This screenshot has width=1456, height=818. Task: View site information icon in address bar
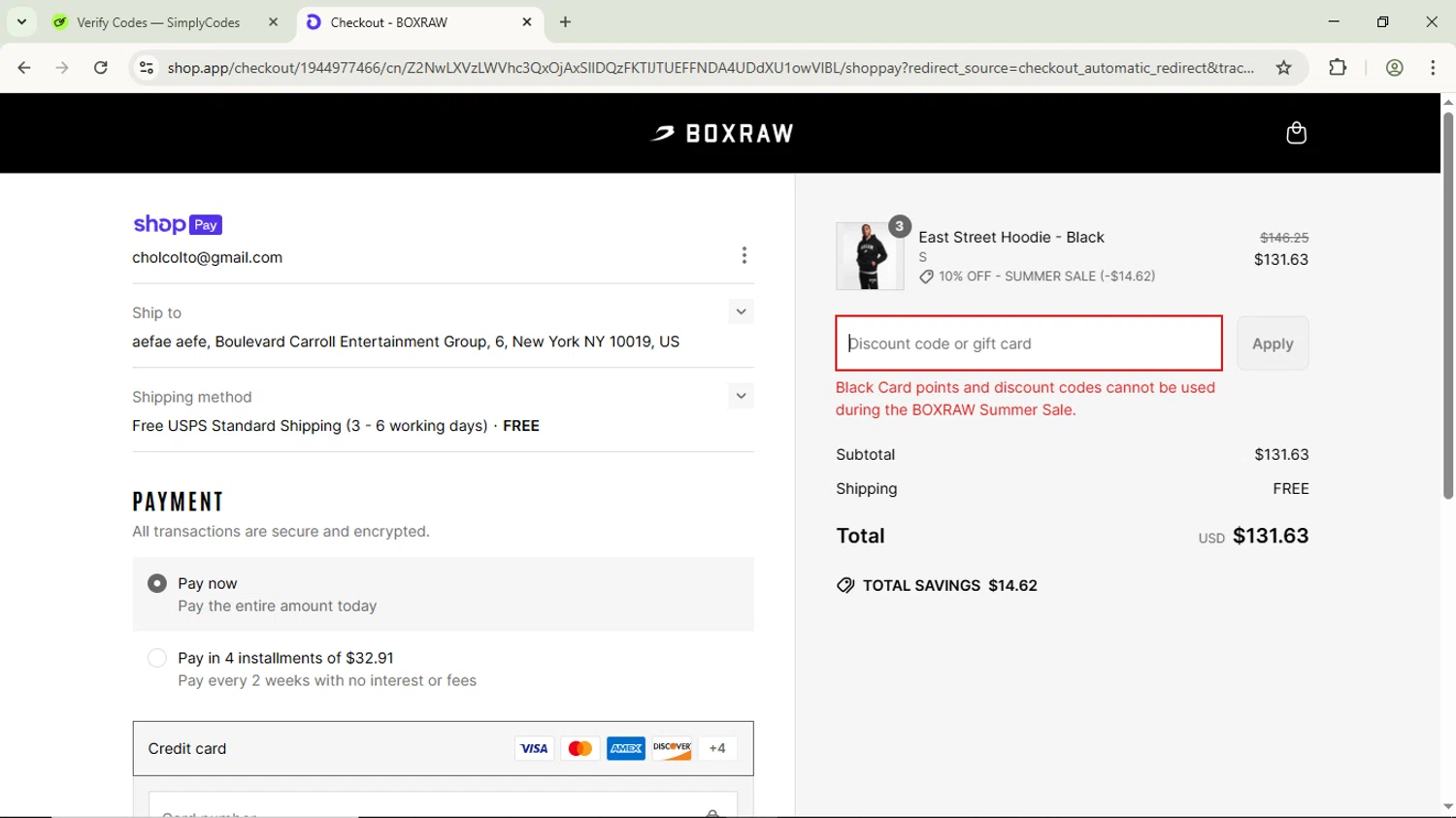click(147, 67)
